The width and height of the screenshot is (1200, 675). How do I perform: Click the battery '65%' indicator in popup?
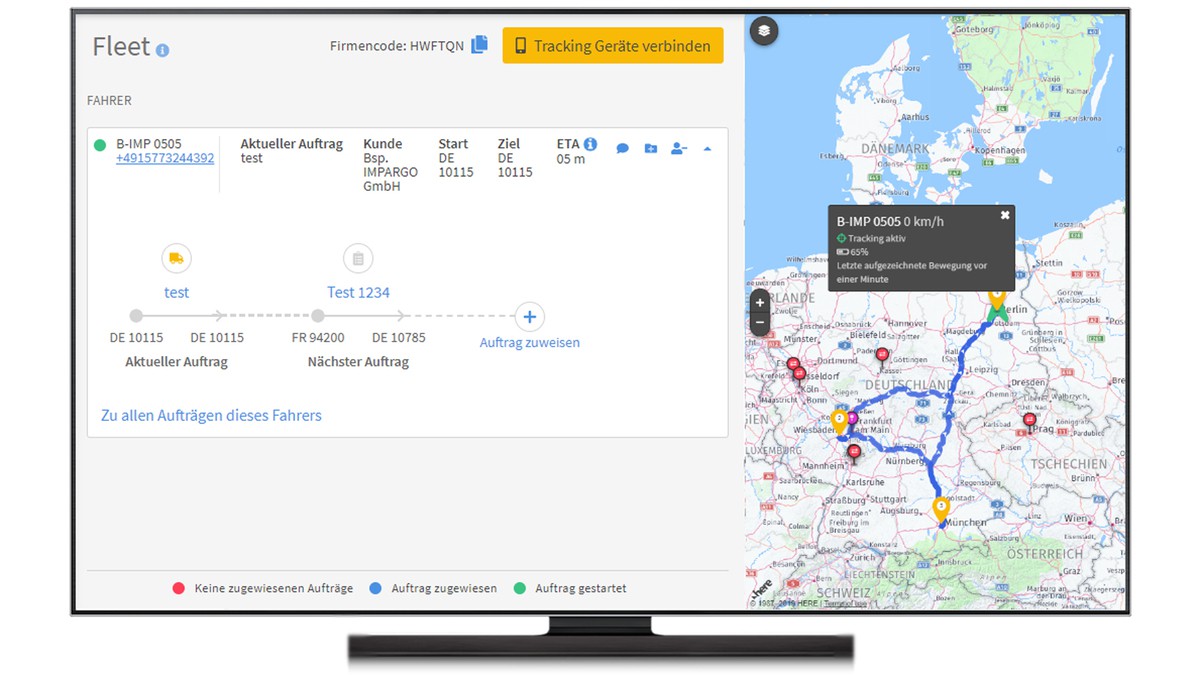(853, 252)
